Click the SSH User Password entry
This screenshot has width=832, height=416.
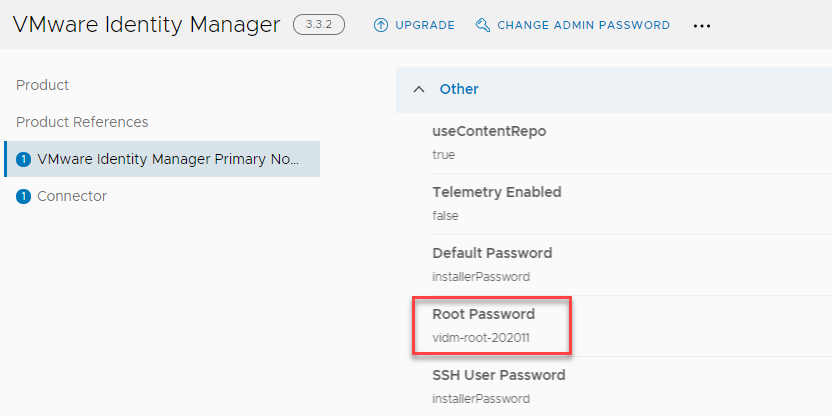pos(632,386)
